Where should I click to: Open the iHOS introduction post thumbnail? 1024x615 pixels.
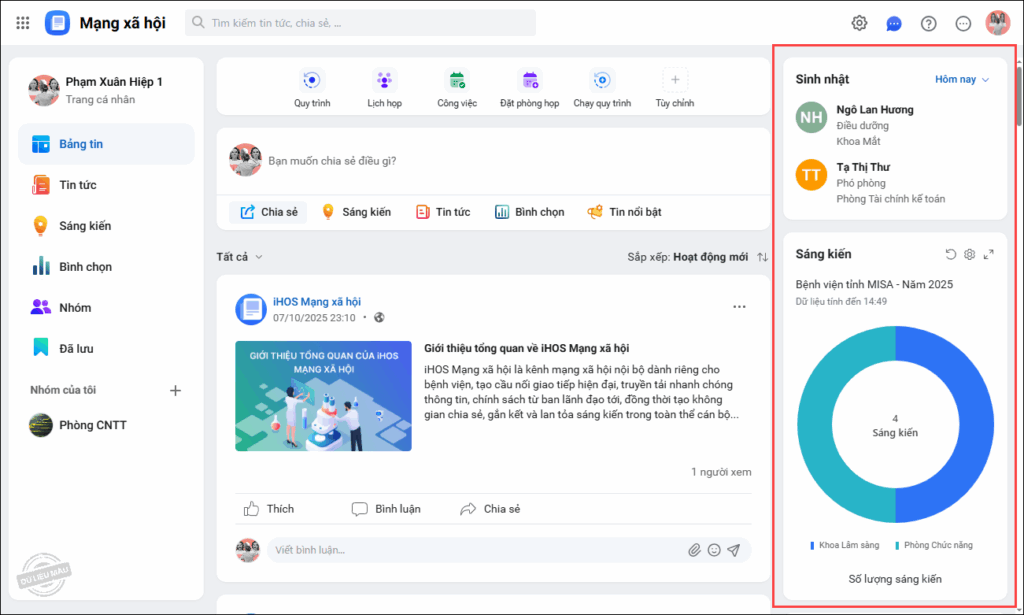(x=323, y=396)
